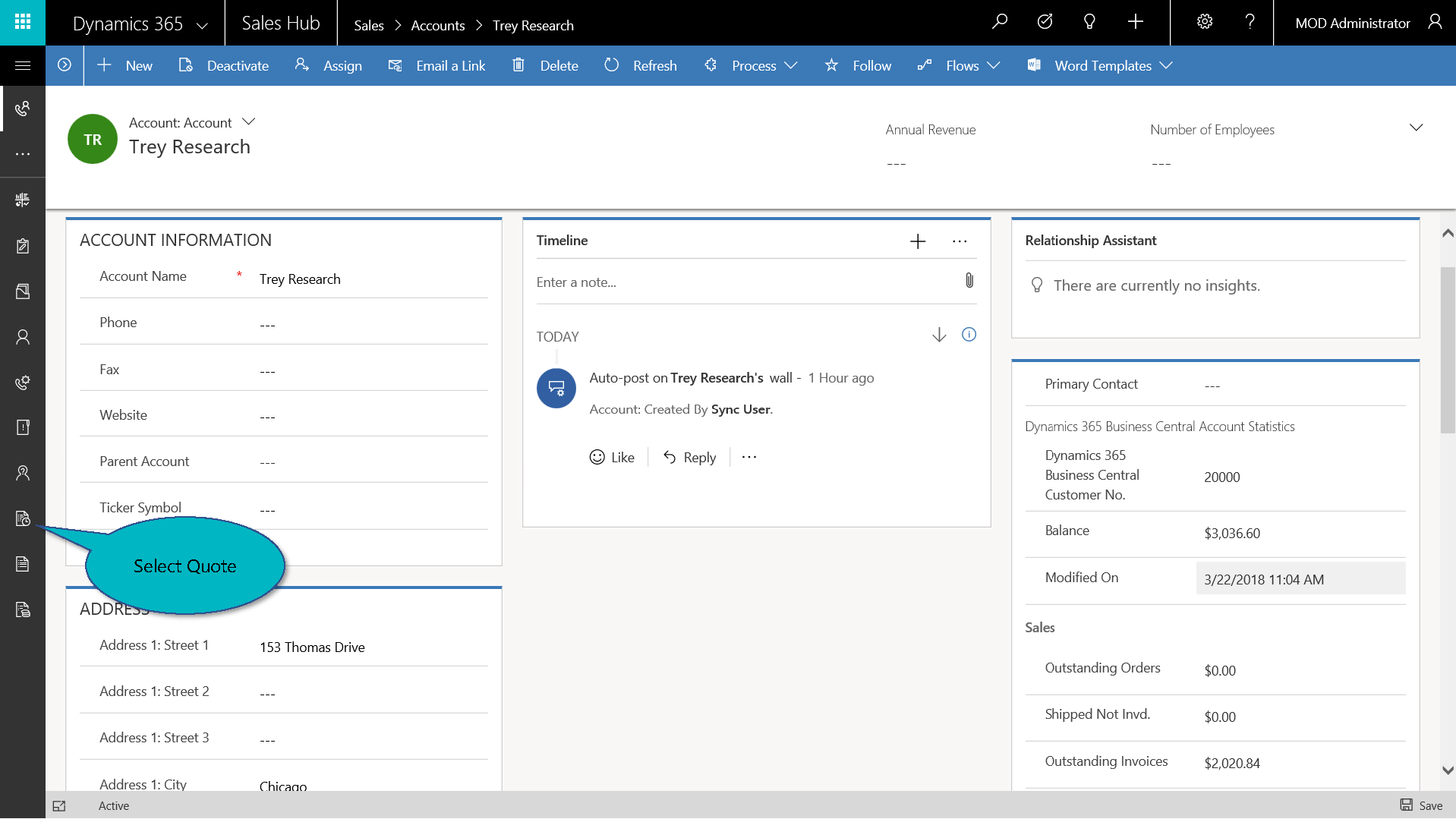
Task: Open the settings gear icon
Action: click(1204, 22)
